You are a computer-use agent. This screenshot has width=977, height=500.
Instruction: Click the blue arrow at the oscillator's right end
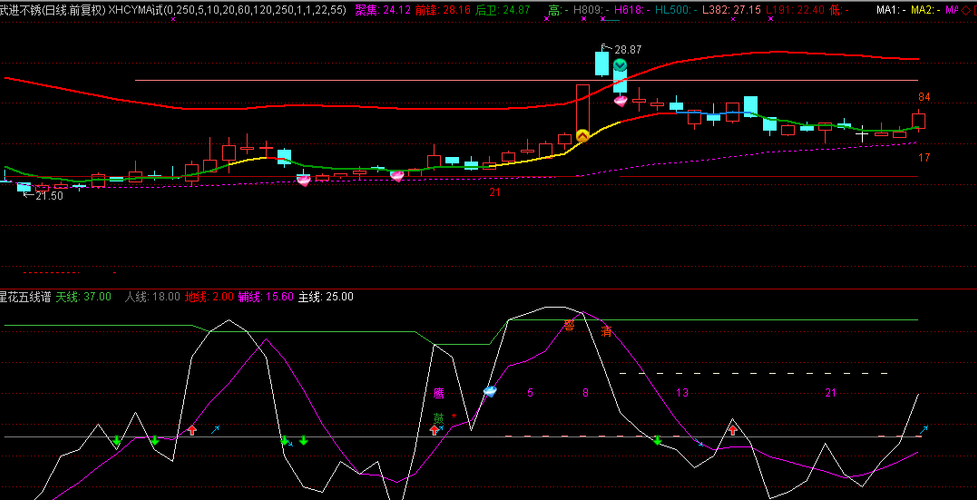pos(922,429)
